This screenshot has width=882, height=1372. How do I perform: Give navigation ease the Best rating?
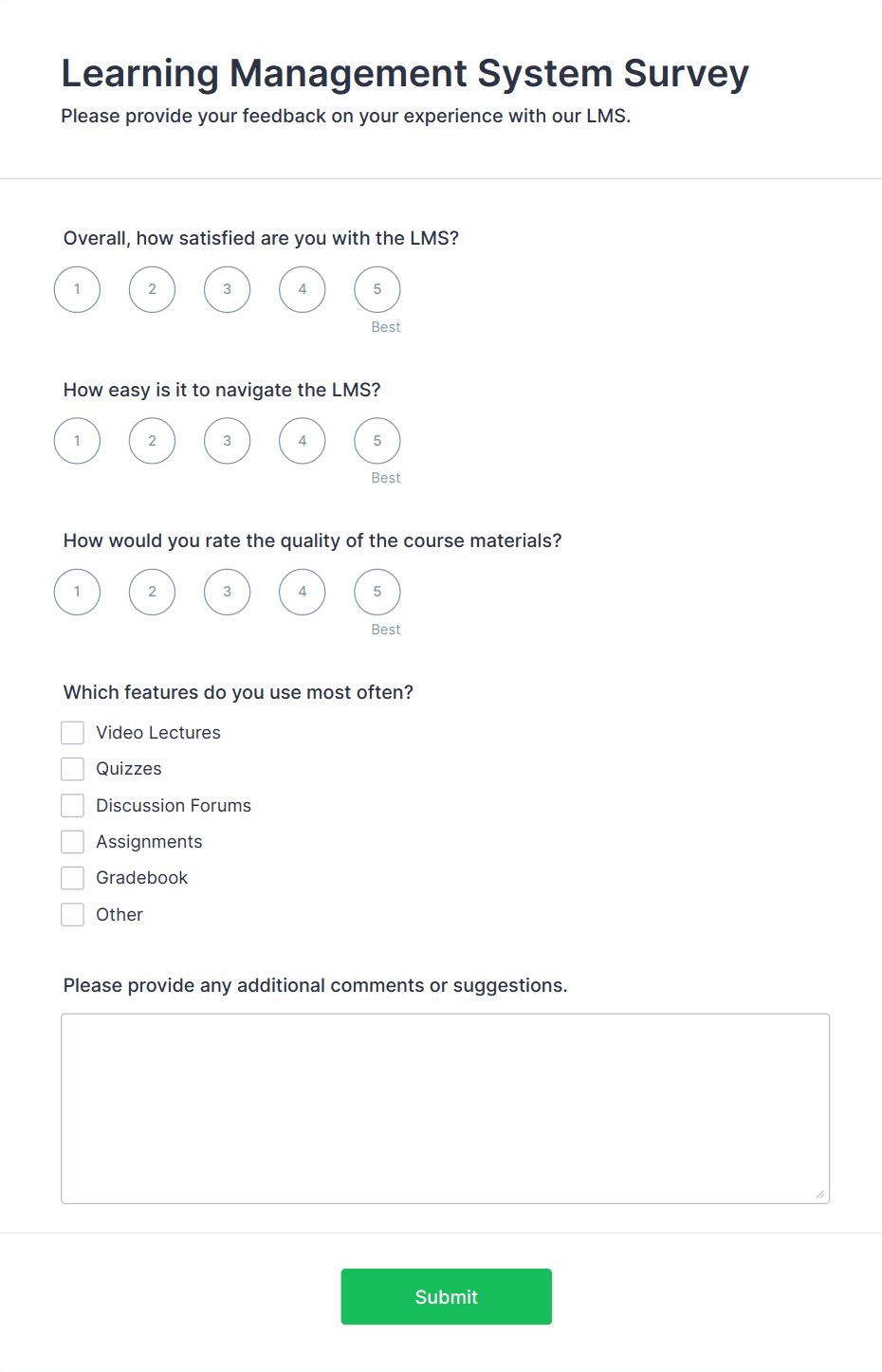click(377, 440)
